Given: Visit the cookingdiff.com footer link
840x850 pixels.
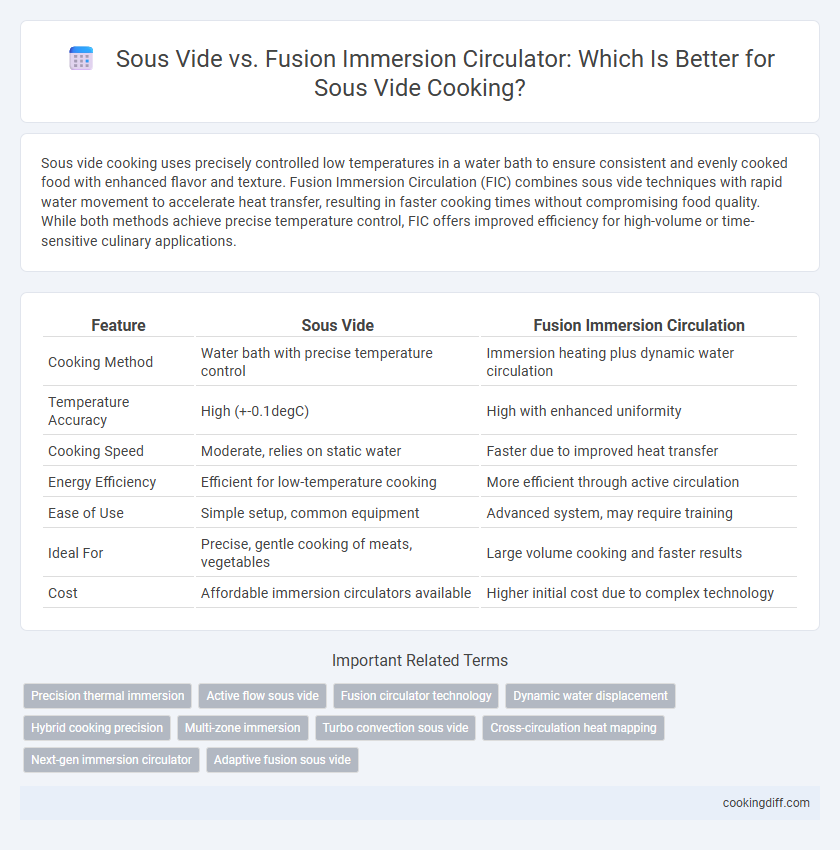Looking at the screenshot, I should coord(766,803).
